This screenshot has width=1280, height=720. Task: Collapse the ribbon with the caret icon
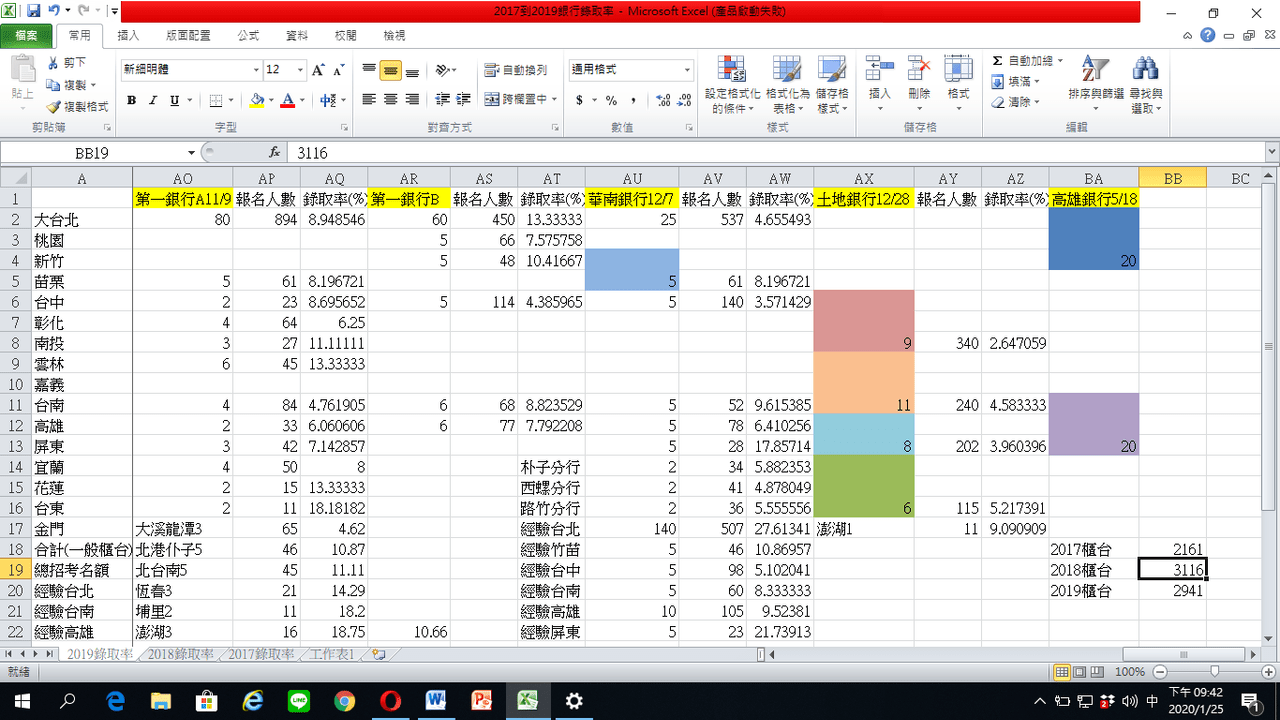pos(1189,35)
